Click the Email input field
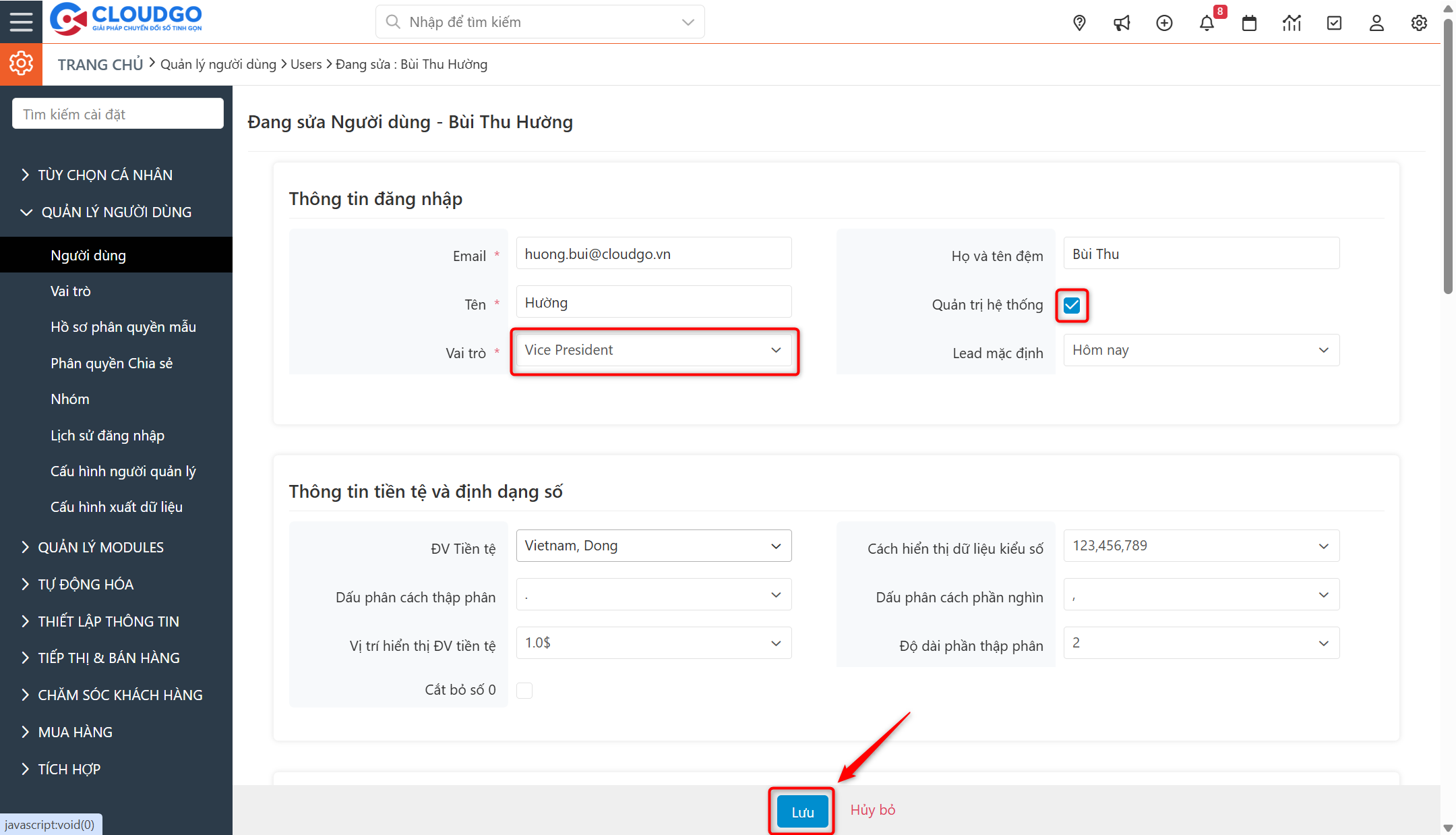Image resolution: width=1456 pixels, height=835 pixels. pos(653,254)
